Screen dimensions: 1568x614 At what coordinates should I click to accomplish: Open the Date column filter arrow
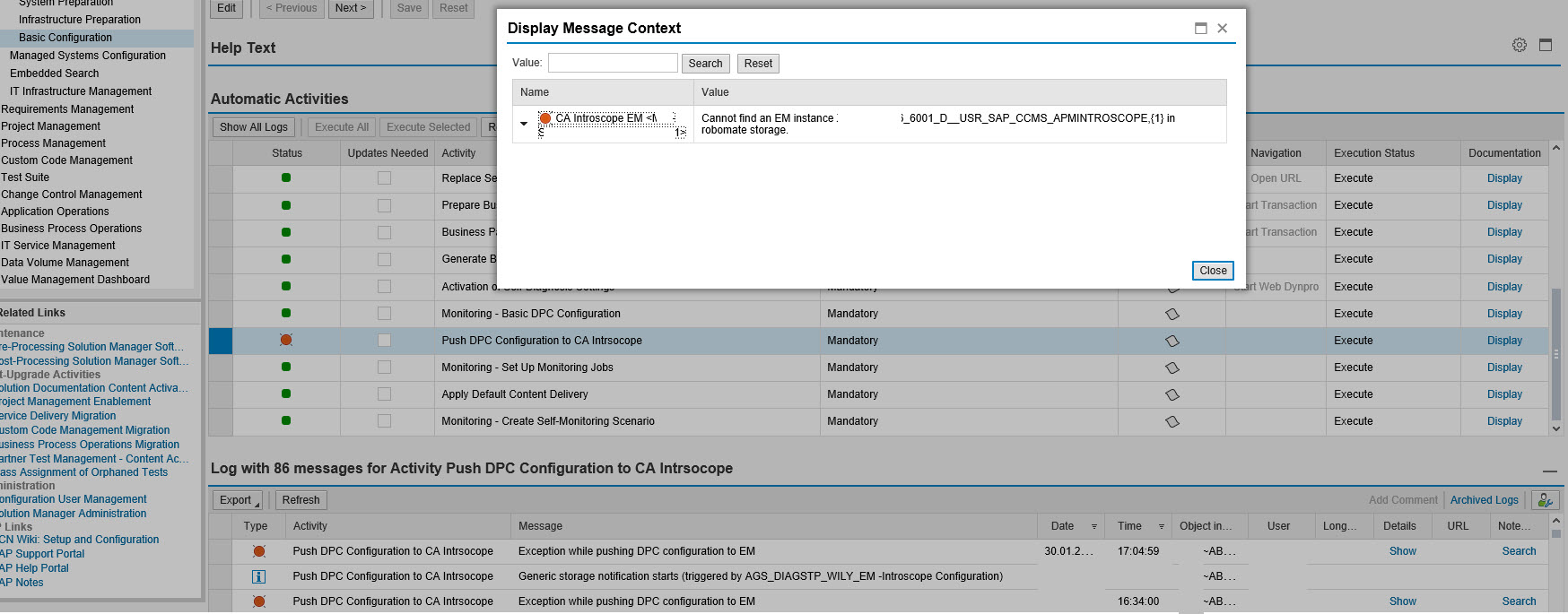1094,527
